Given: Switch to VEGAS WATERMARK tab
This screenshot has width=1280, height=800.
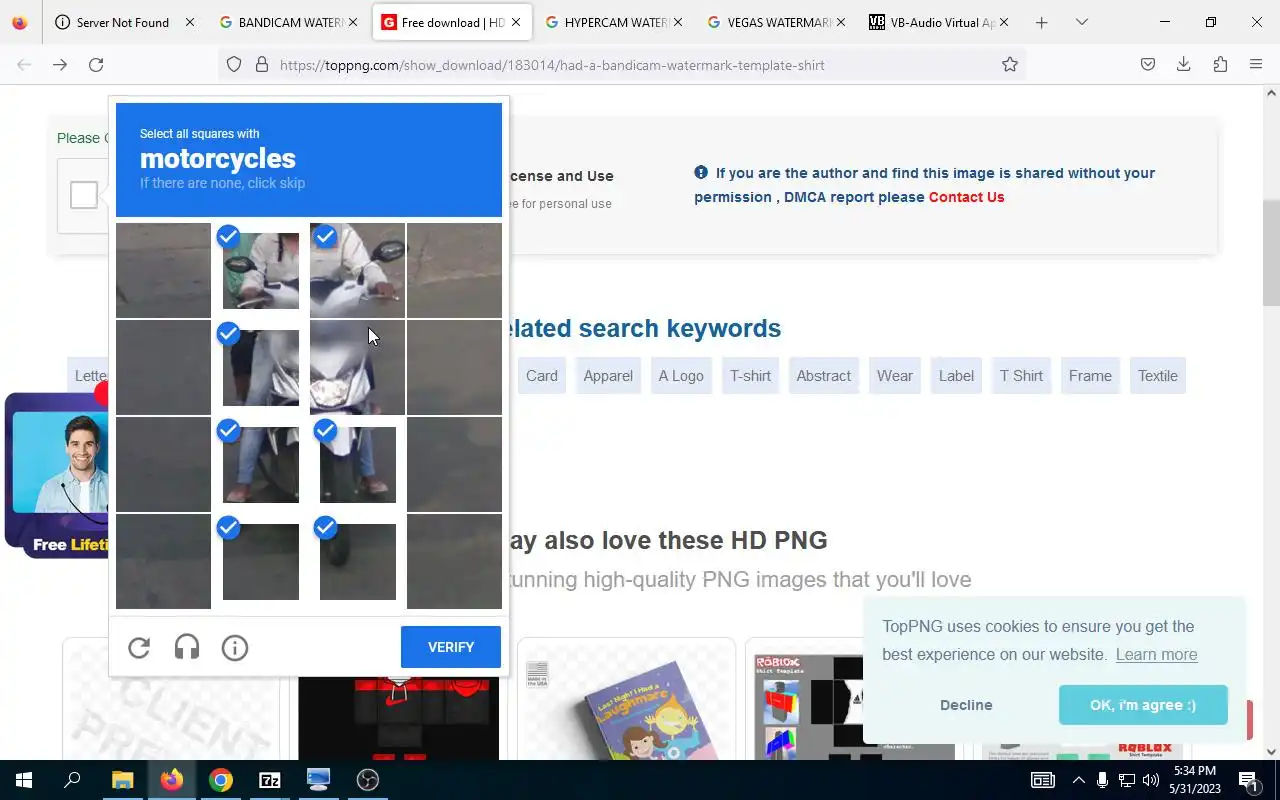Looking at the screenshot, I should point(777,22).
